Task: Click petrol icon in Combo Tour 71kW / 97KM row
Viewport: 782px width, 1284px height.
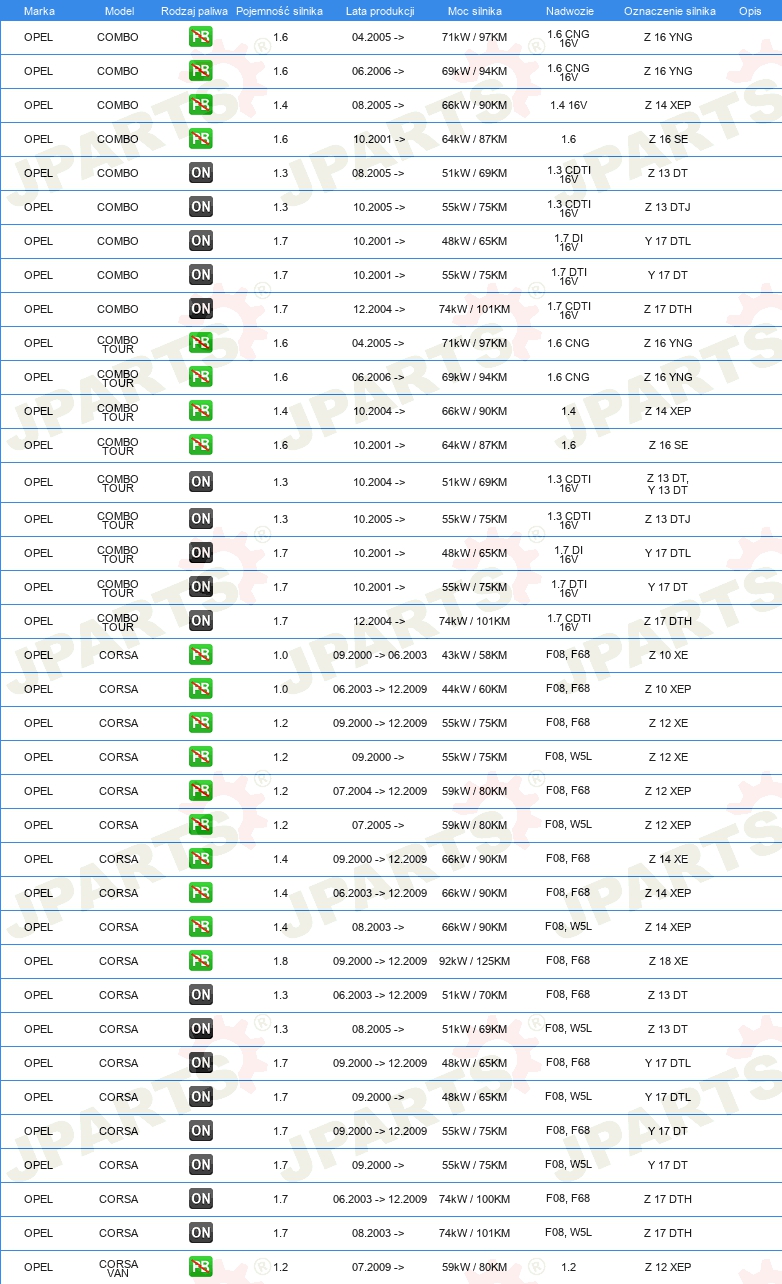Action: tap(201, 343)
